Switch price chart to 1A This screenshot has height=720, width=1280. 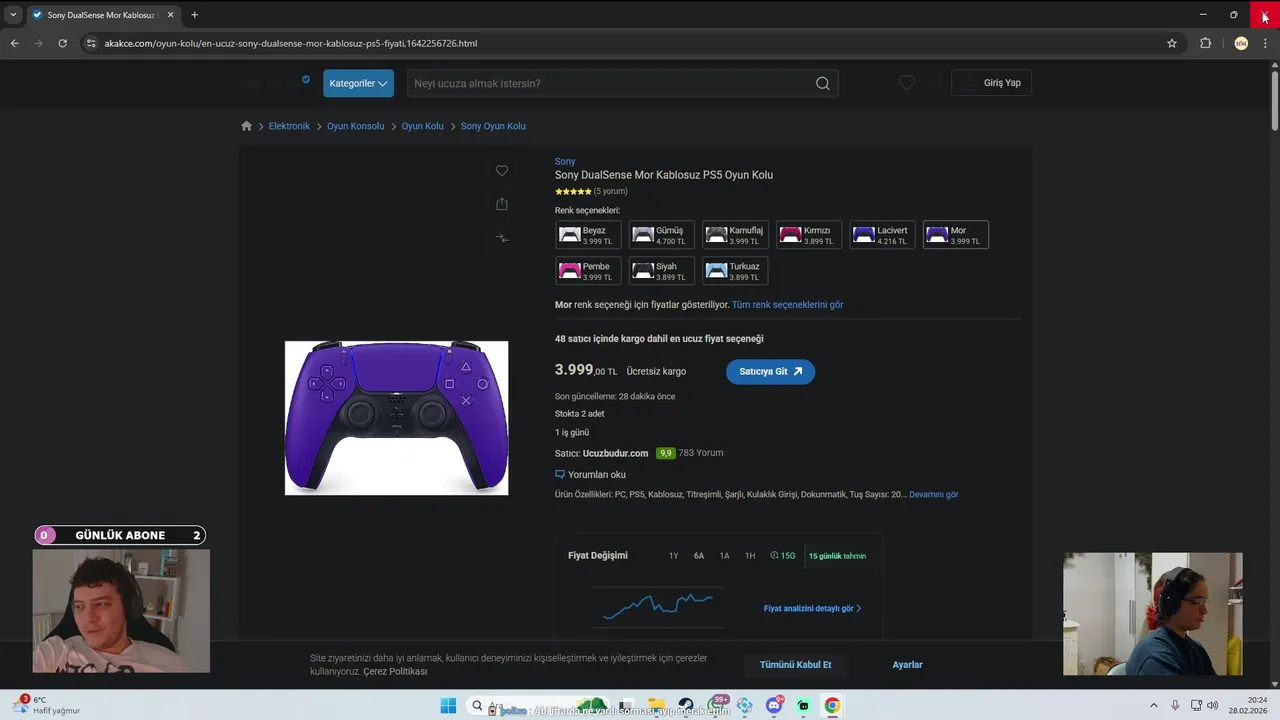pos(724,556)
